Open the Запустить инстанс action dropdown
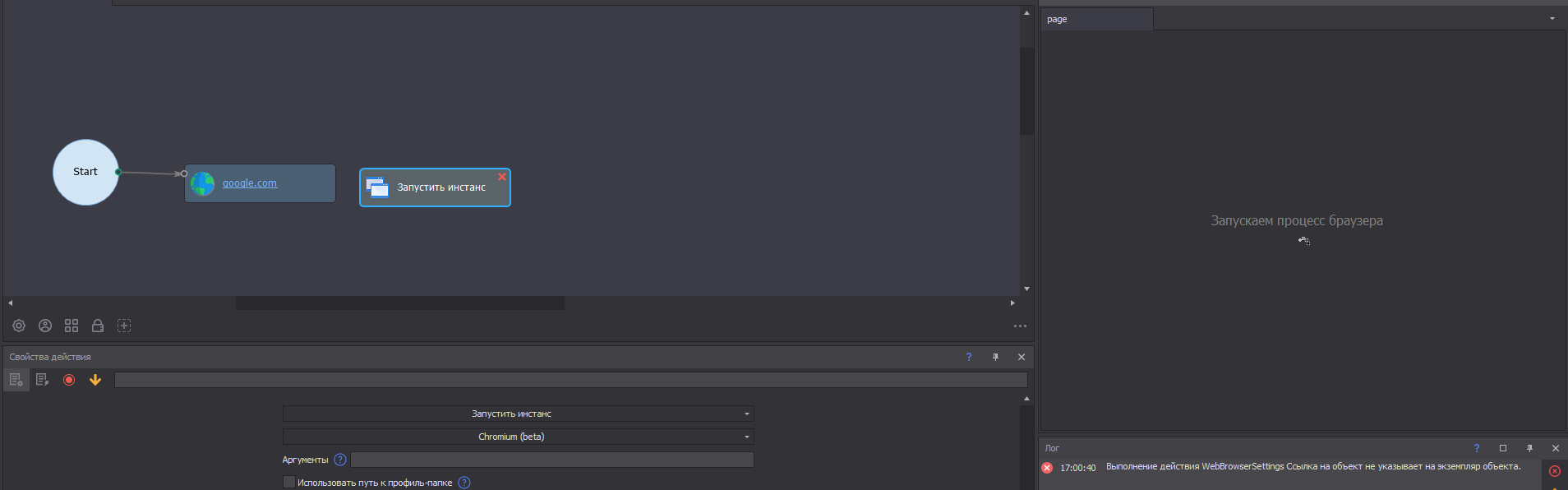This screenshot has width=1568, height=490. [x=519, y=414]
